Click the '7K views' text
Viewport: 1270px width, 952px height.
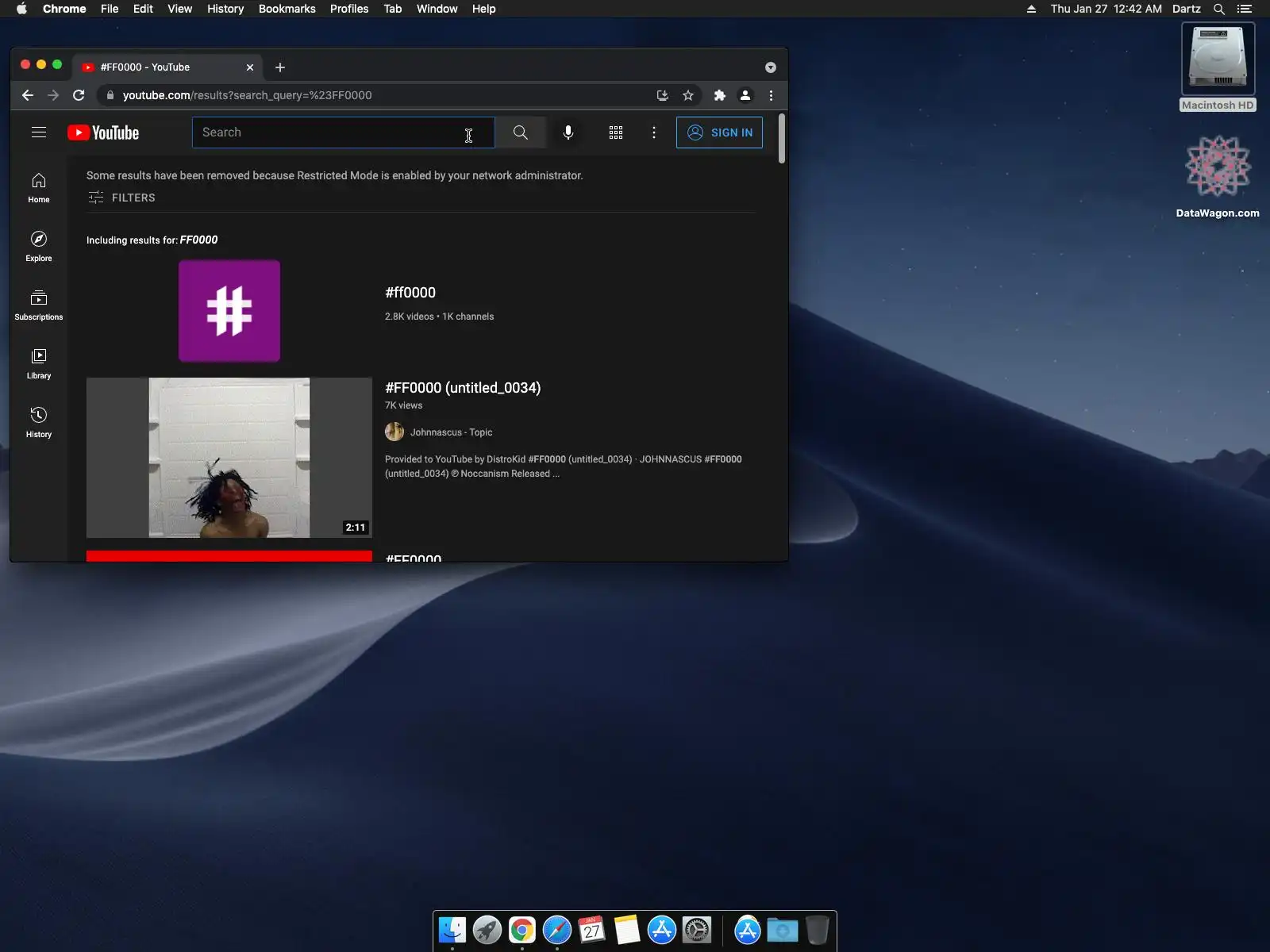click(404, 405)
